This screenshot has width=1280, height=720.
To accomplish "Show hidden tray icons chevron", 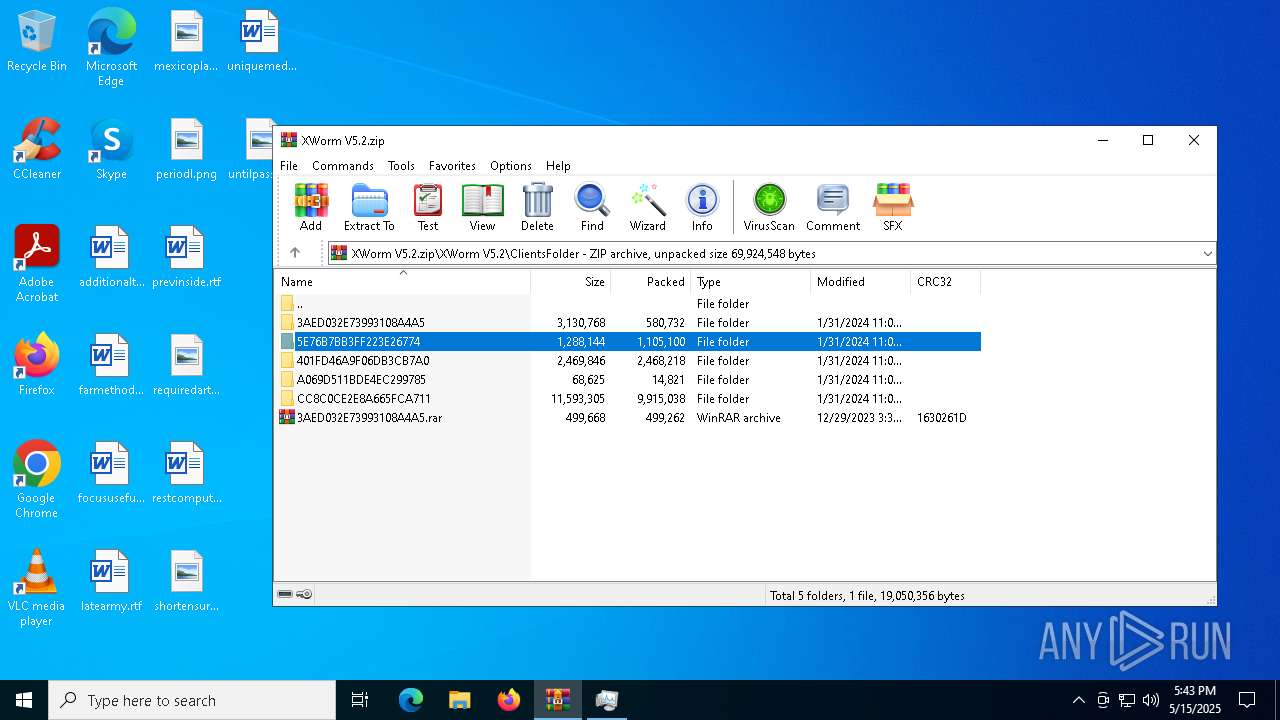I will pos(1078,700).
